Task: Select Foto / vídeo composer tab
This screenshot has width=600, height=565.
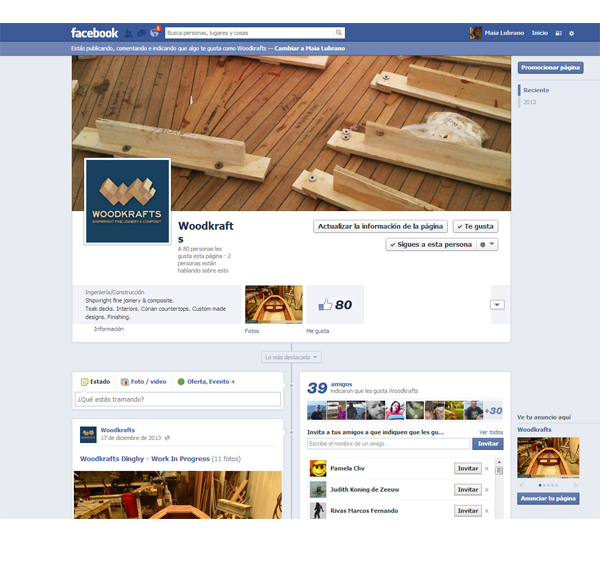Action: [143, 382]
